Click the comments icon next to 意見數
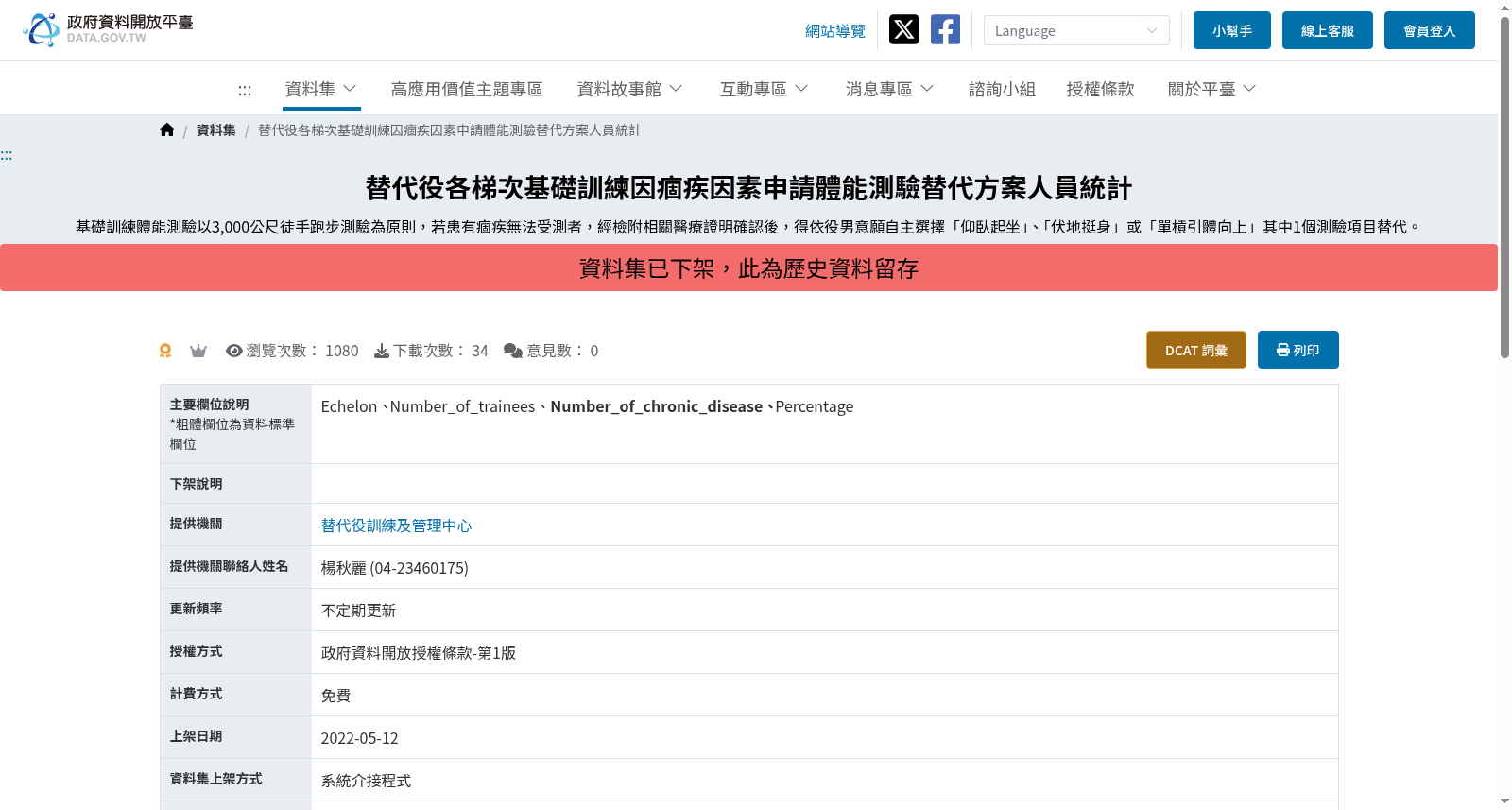Viewport: 1512px width, 810px height. (x=513, y=351)
